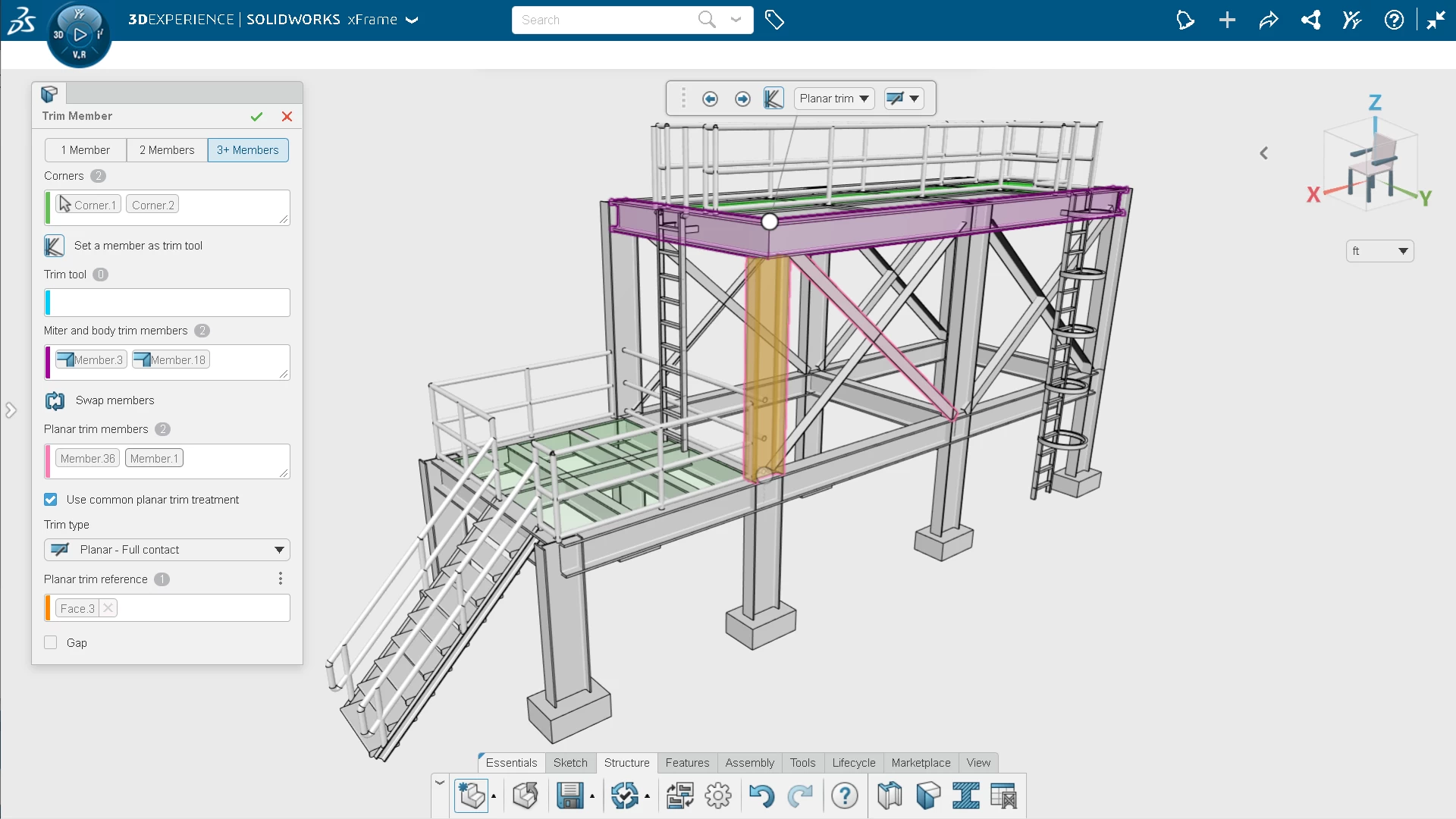This screenshot has width=1456, height=819.
Task: Open the Trim type dropdown menu
Action: pos(278,549)
